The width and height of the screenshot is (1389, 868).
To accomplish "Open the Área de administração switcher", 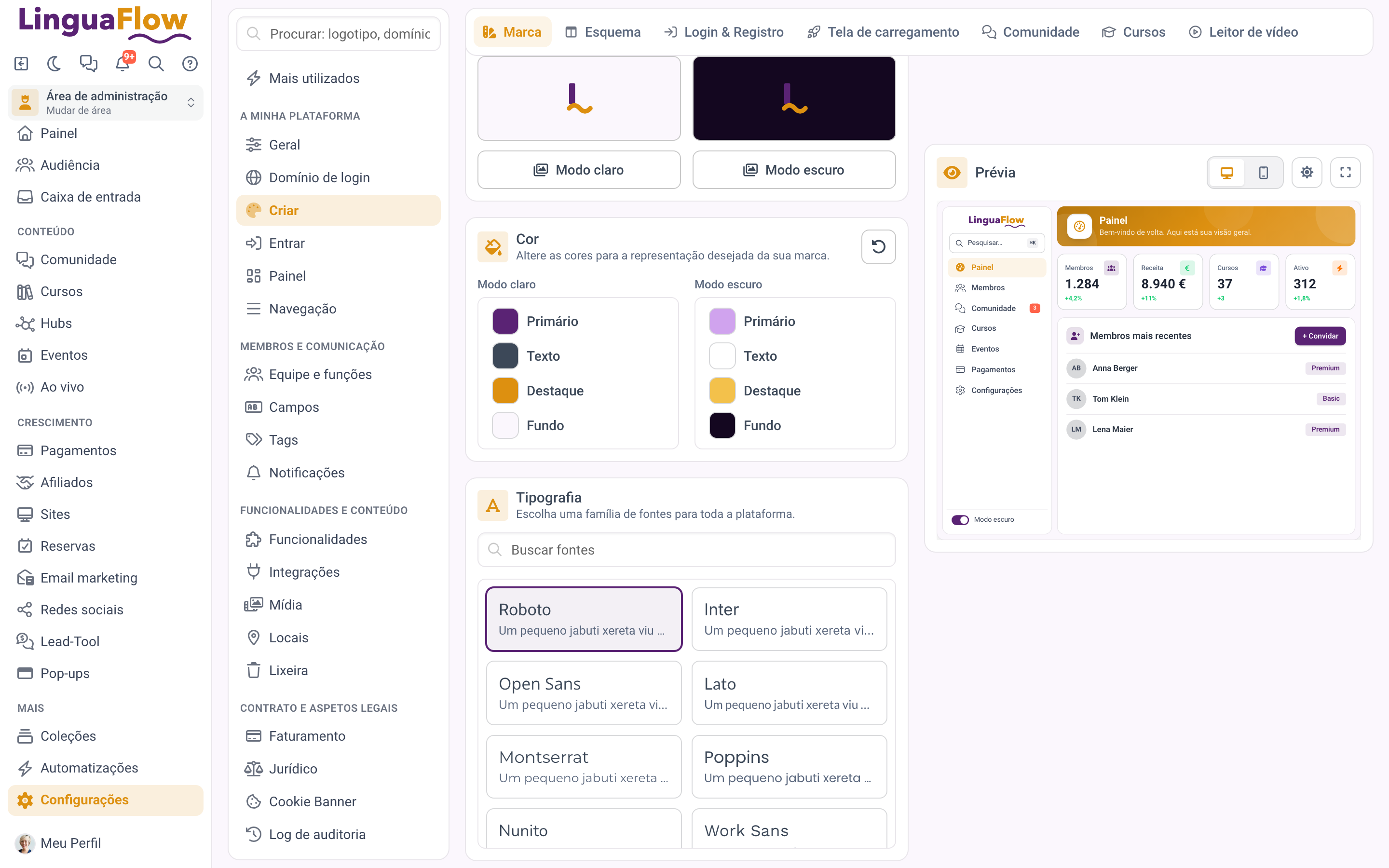I will (106, 102).
